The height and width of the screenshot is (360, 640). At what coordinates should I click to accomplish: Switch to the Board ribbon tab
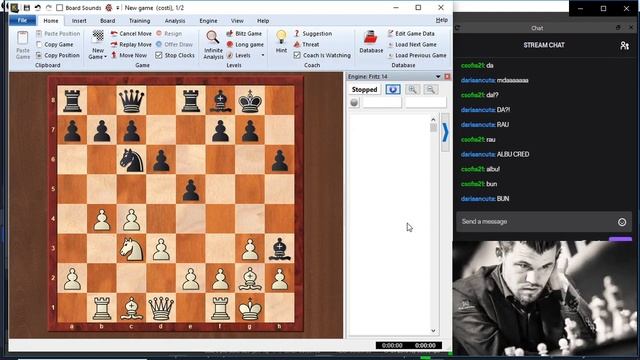click(x=107, y=21)
